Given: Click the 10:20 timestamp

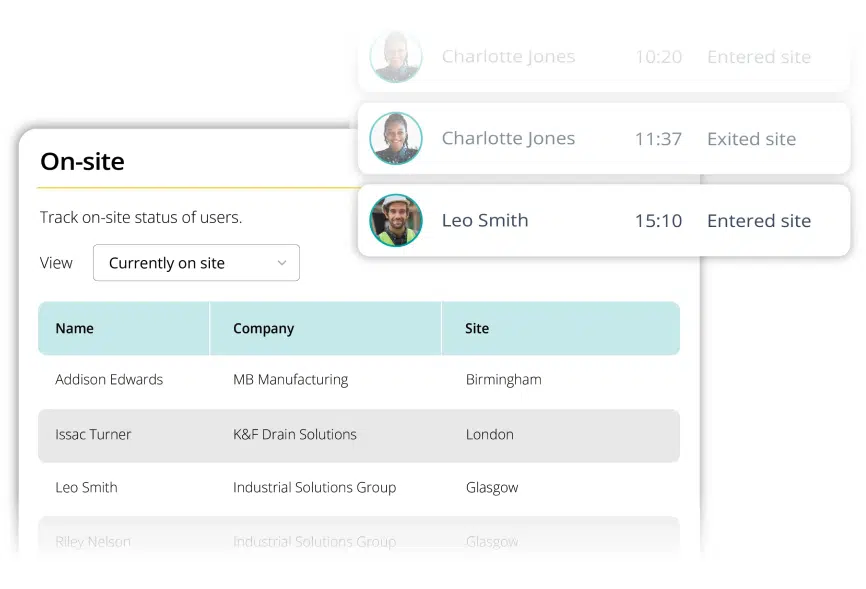Looking at the screenshot, I should coord(658,57).
